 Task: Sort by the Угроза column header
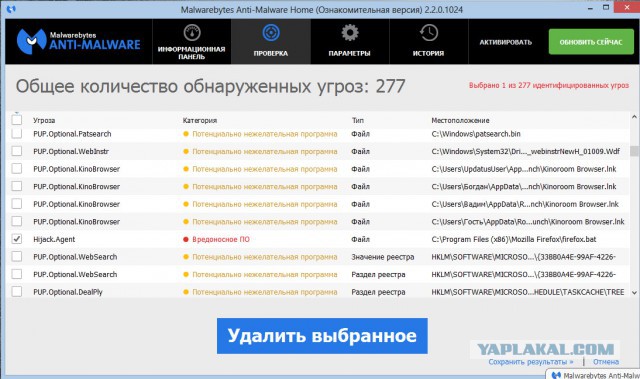(44, 120)
